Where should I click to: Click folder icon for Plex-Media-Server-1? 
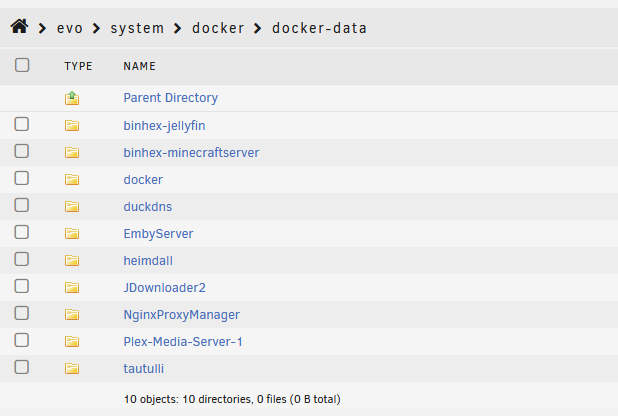[x=72, y=341]
